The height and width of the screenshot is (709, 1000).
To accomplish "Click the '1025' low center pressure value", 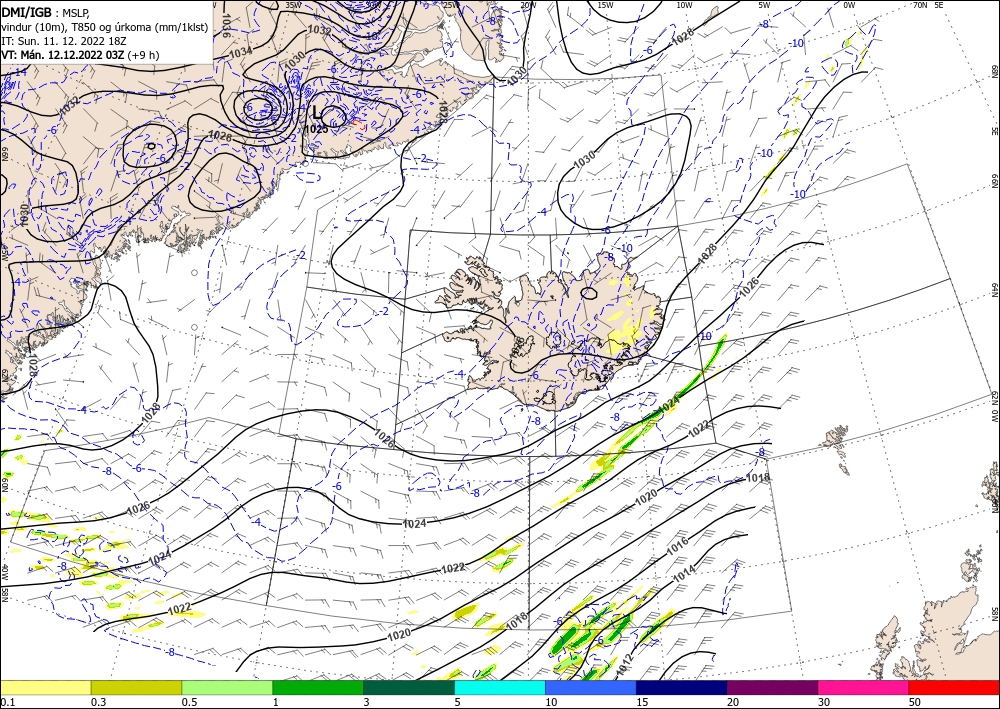I will click(316, 129).
